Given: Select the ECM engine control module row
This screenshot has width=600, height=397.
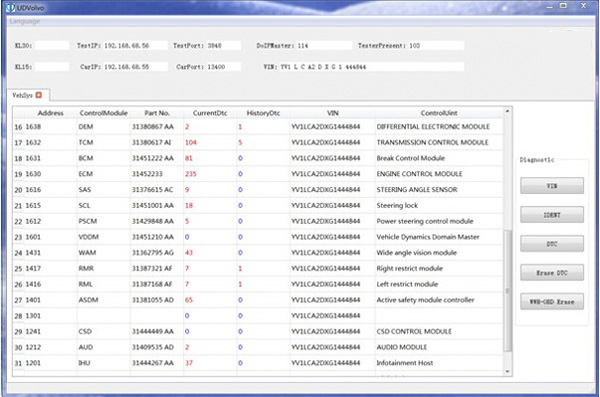Looking at the screenshot, I should [x=258, y=174].
